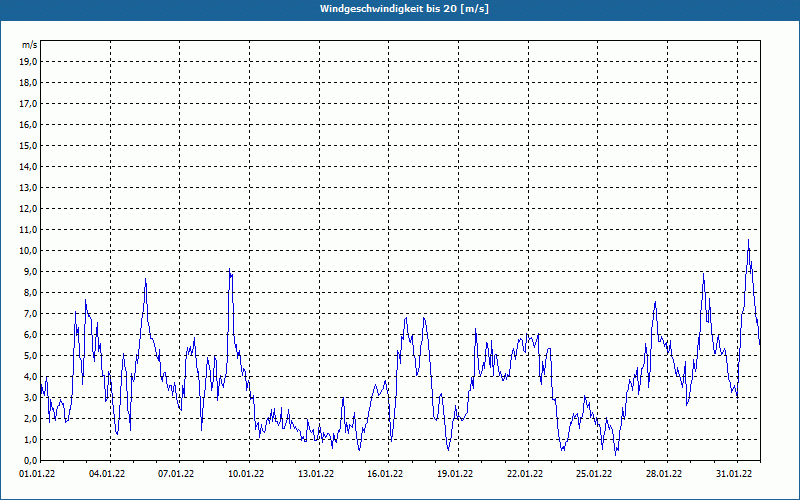
Task: Click the 'm/s' unit label
Action: tap(29, 45)
